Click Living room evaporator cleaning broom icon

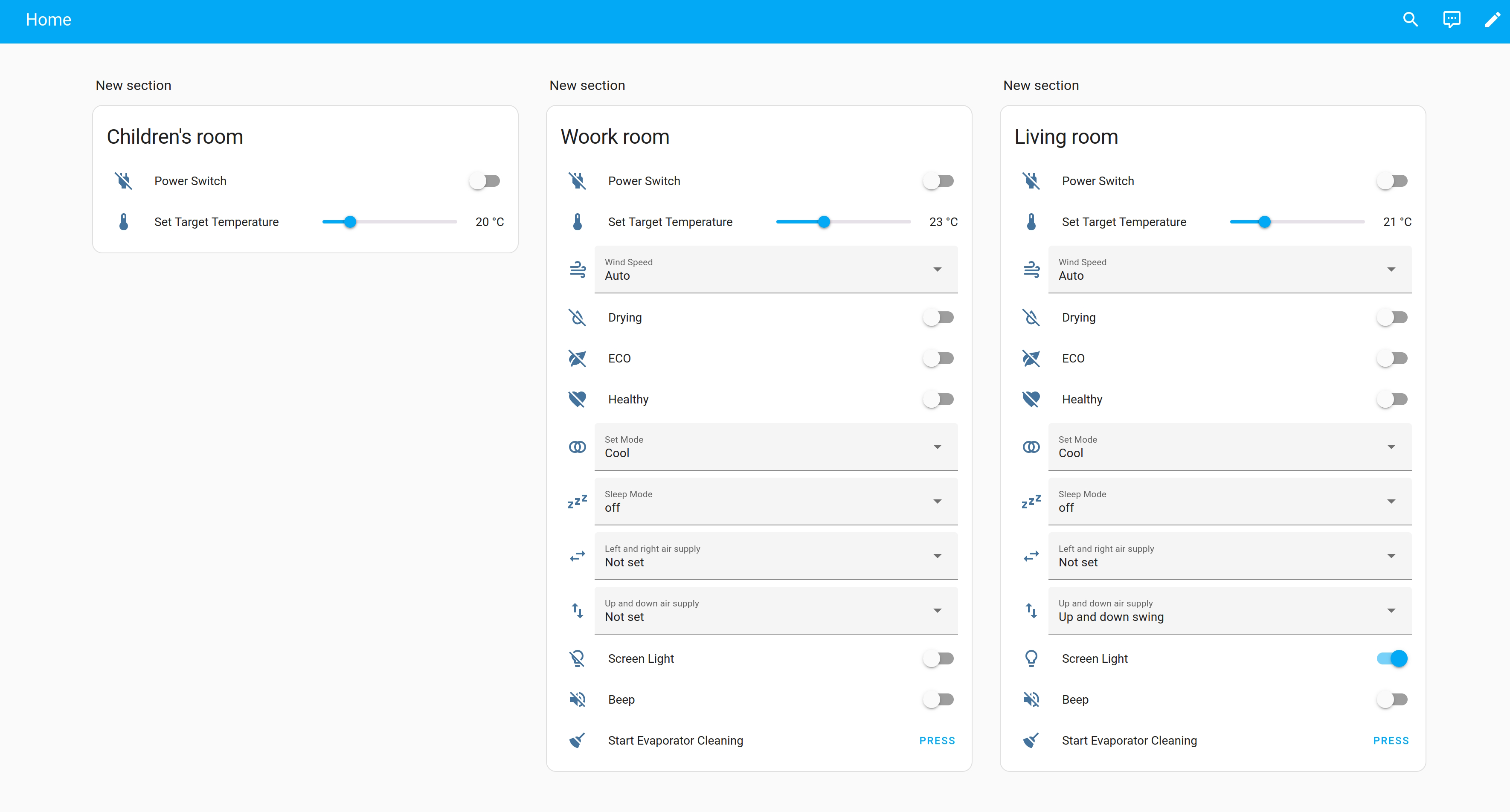tap(1031, 740)
